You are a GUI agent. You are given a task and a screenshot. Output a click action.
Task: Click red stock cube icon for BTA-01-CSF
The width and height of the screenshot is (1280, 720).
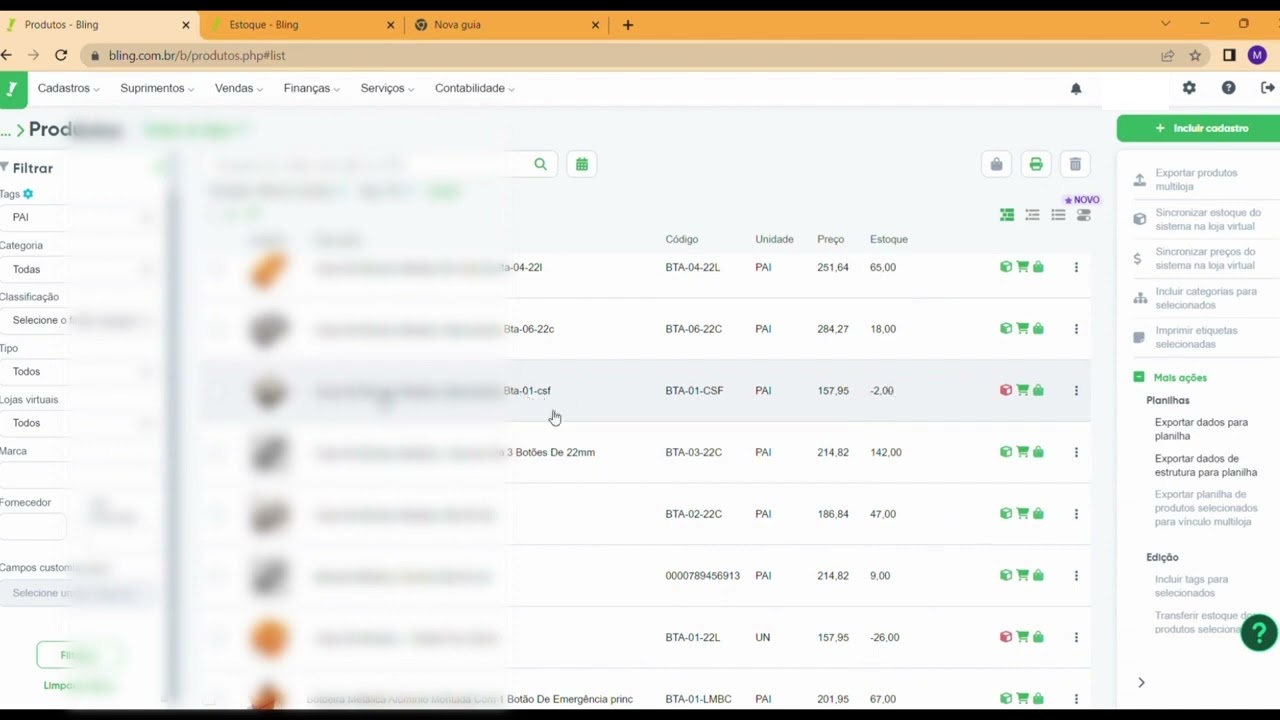(1006, 390)
